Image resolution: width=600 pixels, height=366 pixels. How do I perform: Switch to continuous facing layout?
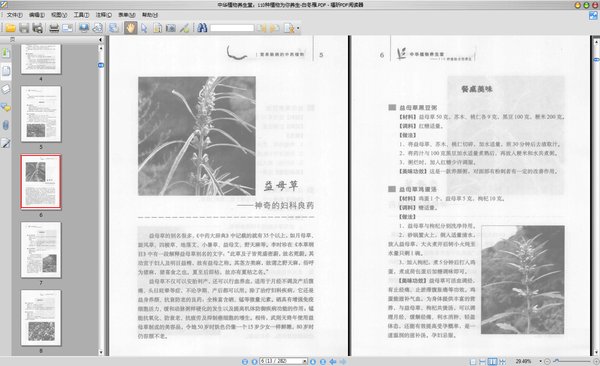pos(502,361)
